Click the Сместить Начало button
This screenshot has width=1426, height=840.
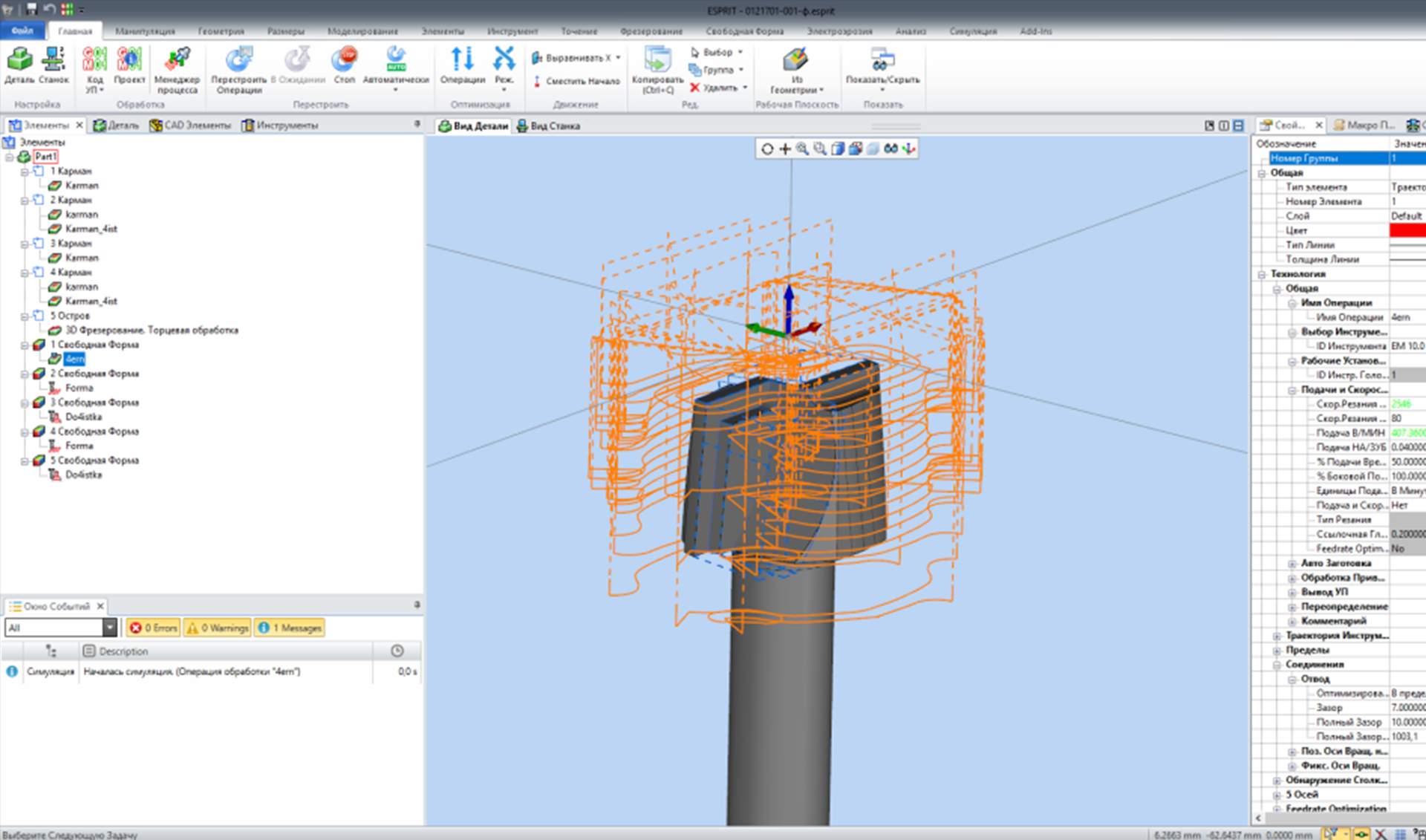tap(576, 81)
